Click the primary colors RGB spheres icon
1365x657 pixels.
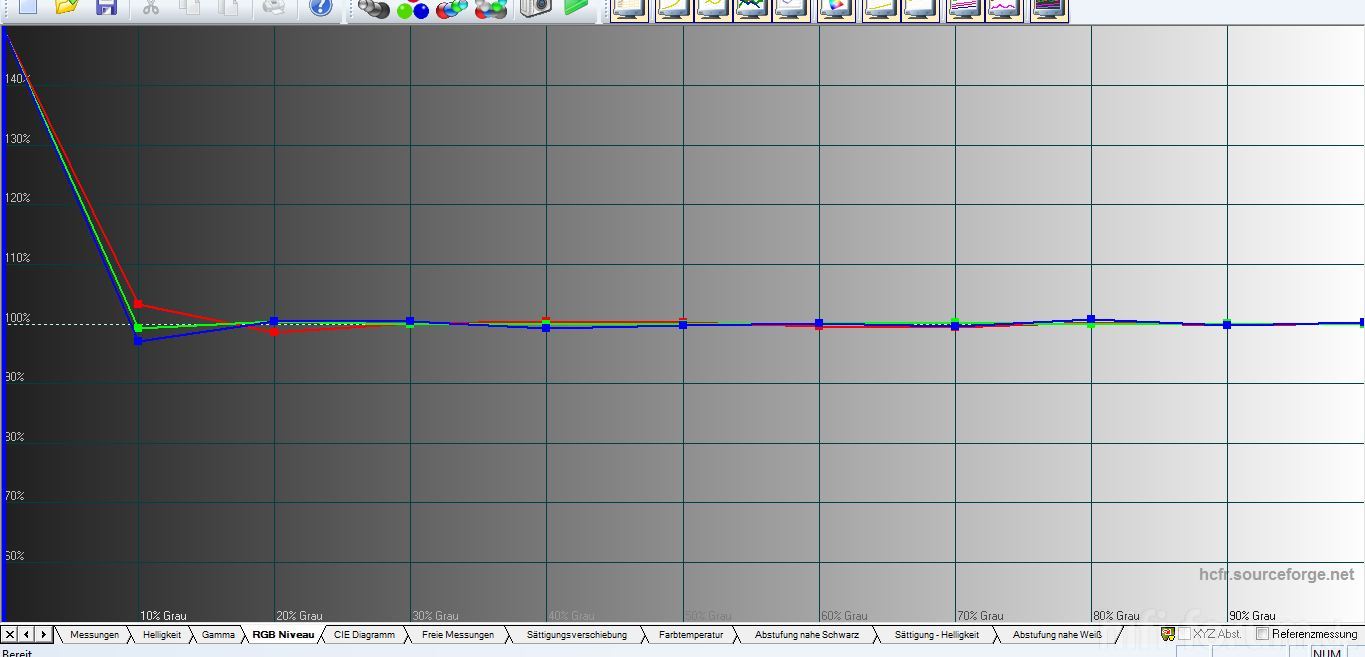point(412,9)
